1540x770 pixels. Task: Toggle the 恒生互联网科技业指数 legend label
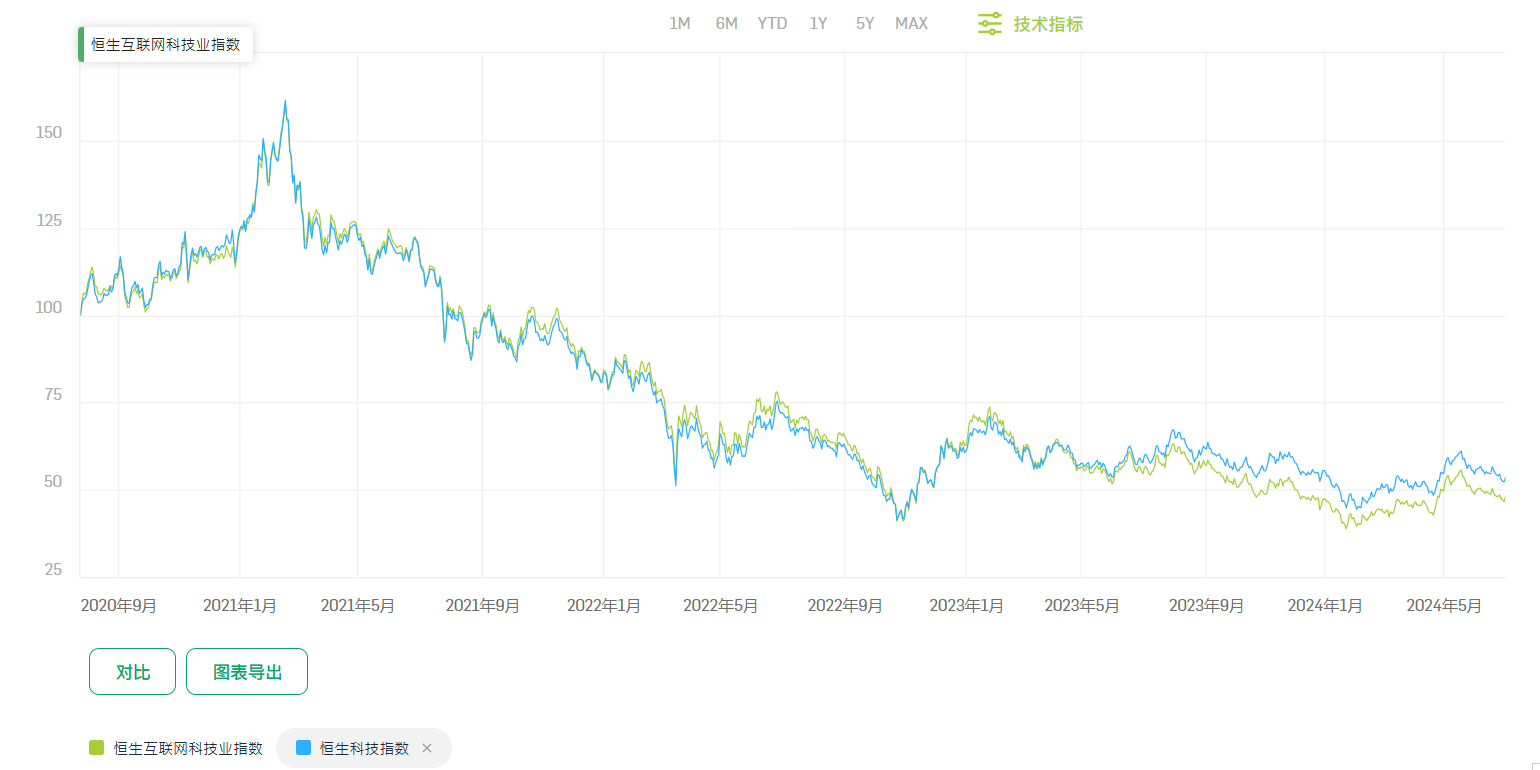(x=188, y=748)
